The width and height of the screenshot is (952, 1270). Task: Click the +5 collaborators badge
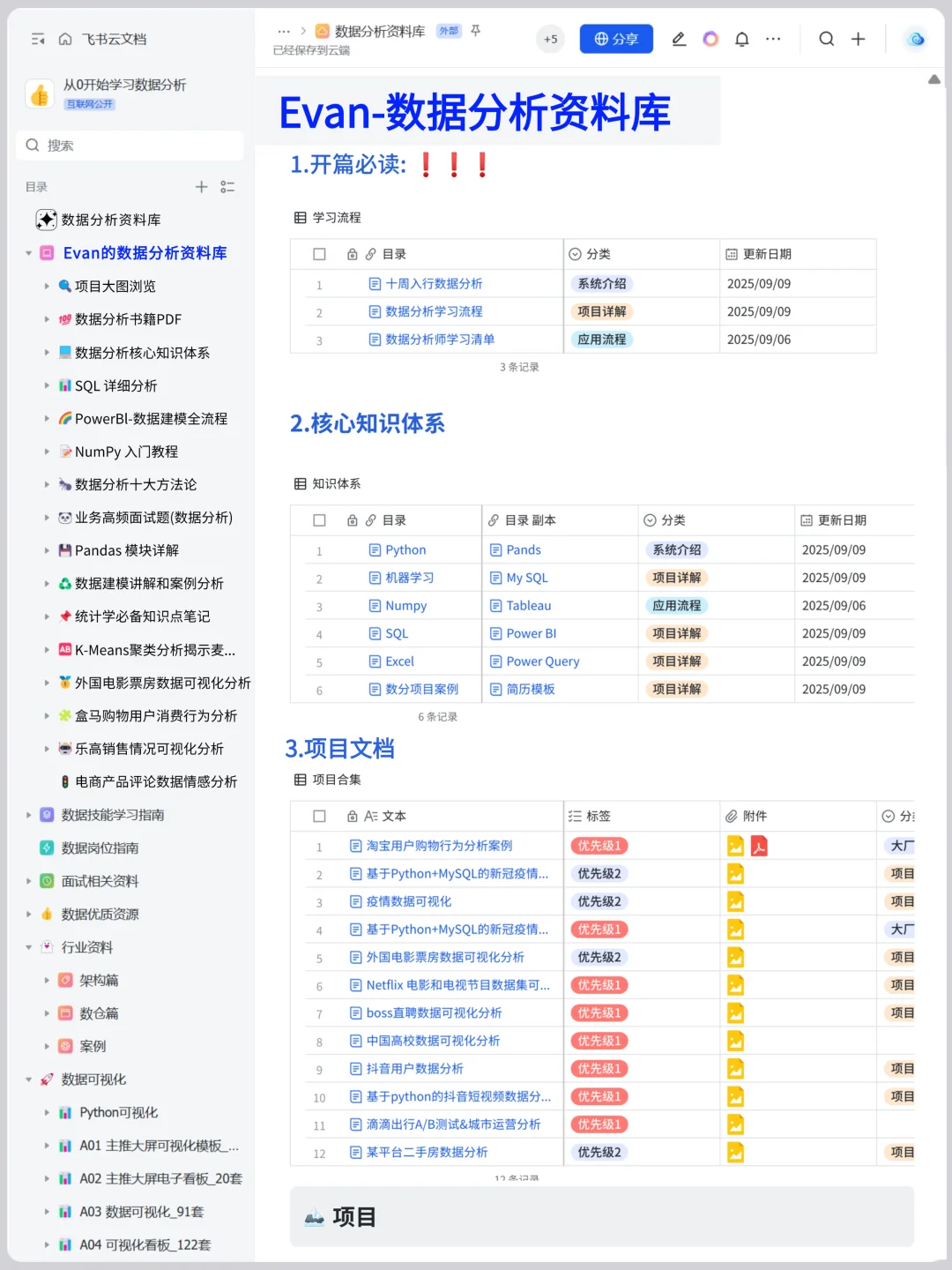coord(550,39)
